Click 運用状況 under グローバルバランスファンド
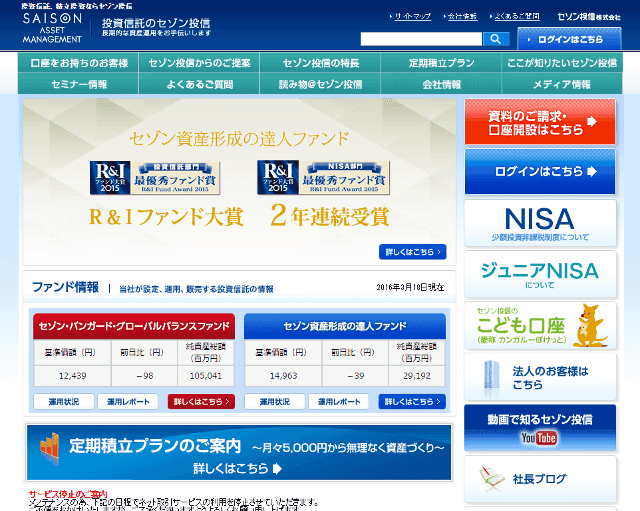This screenshot has height=511, width=640. click(x=64, y=402)
